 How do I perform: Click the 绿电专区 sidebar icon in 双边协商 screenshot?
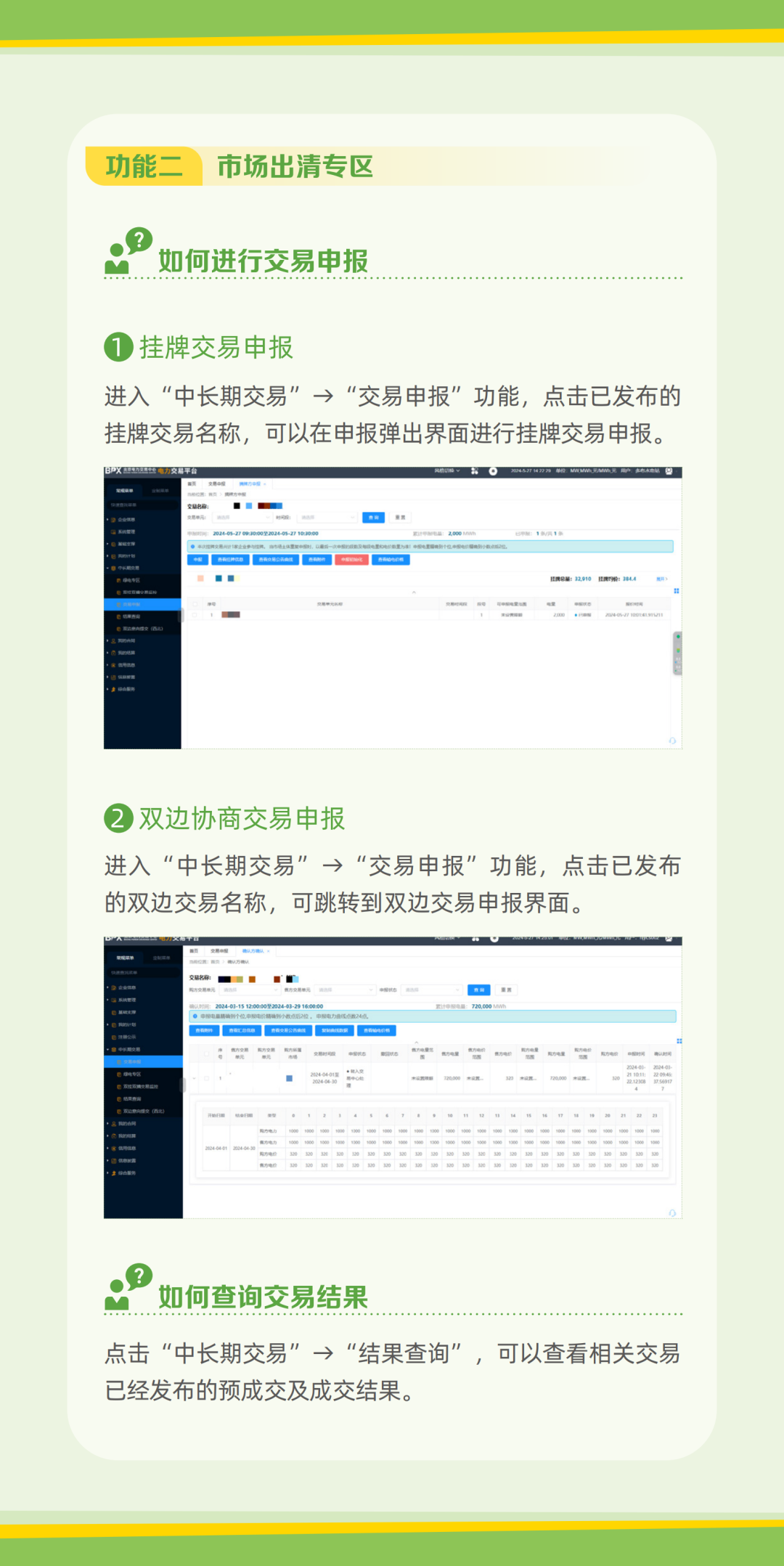tap(119, 1074)
